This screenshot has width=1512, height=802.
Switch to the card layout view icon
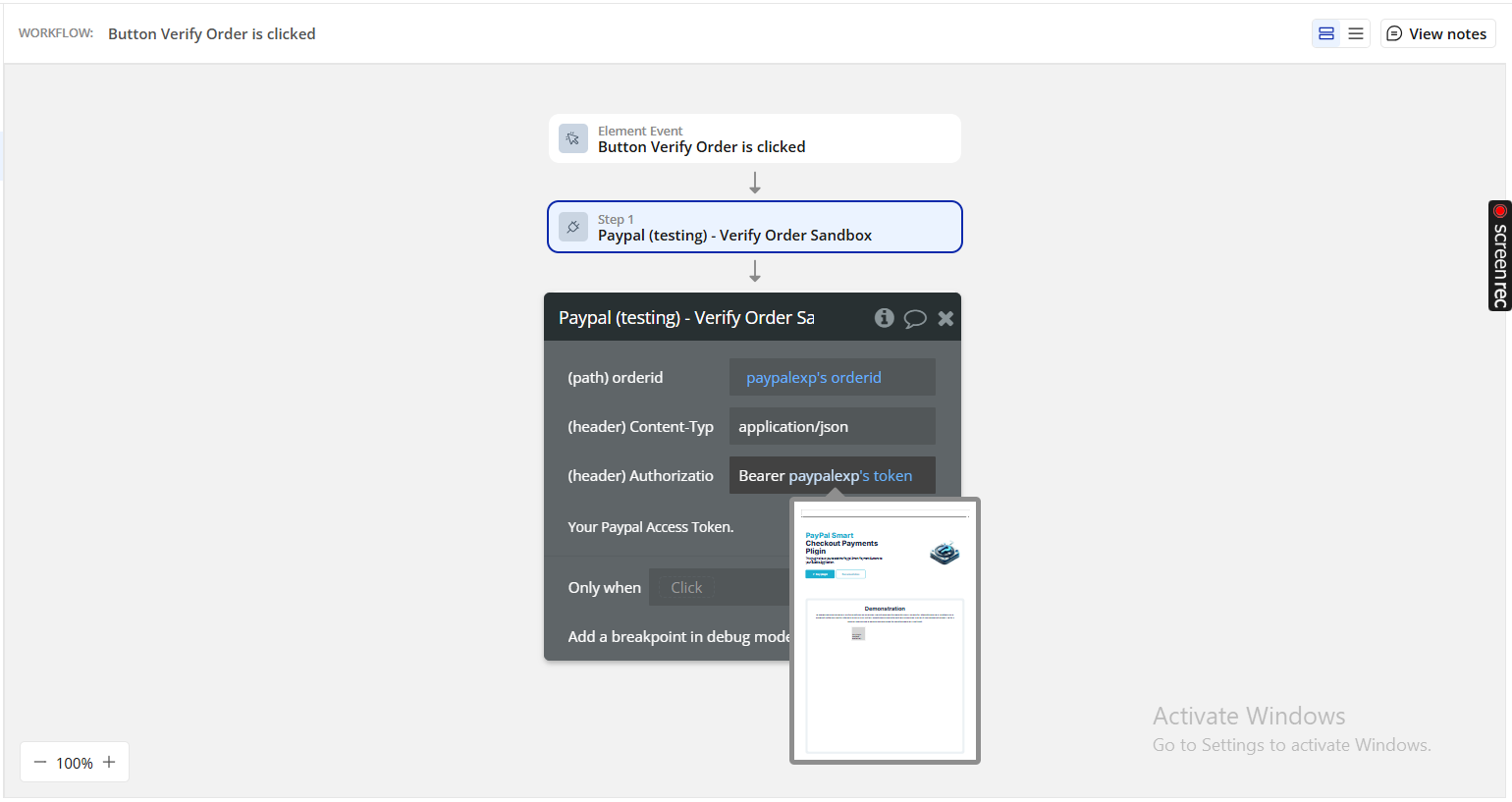(1326, 33)
